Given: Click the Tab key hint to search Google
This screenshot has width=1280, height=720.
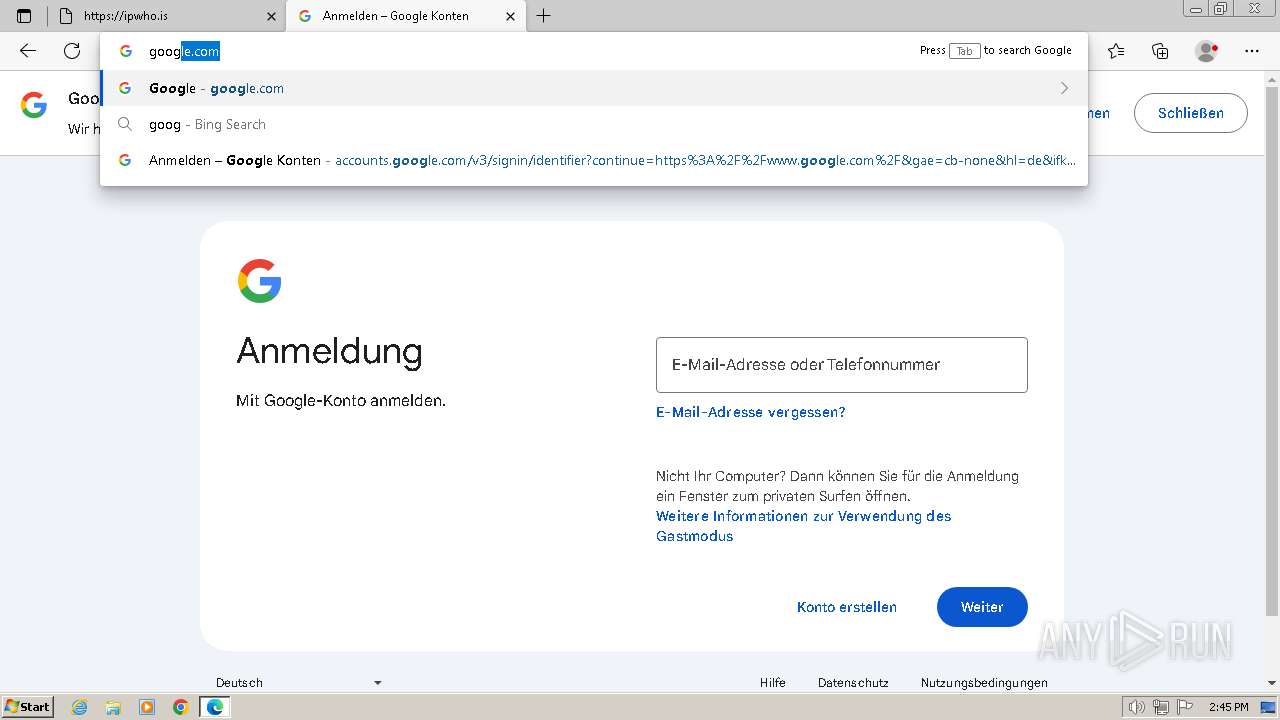Looking at the screenshot, I should tap(964, 51).
